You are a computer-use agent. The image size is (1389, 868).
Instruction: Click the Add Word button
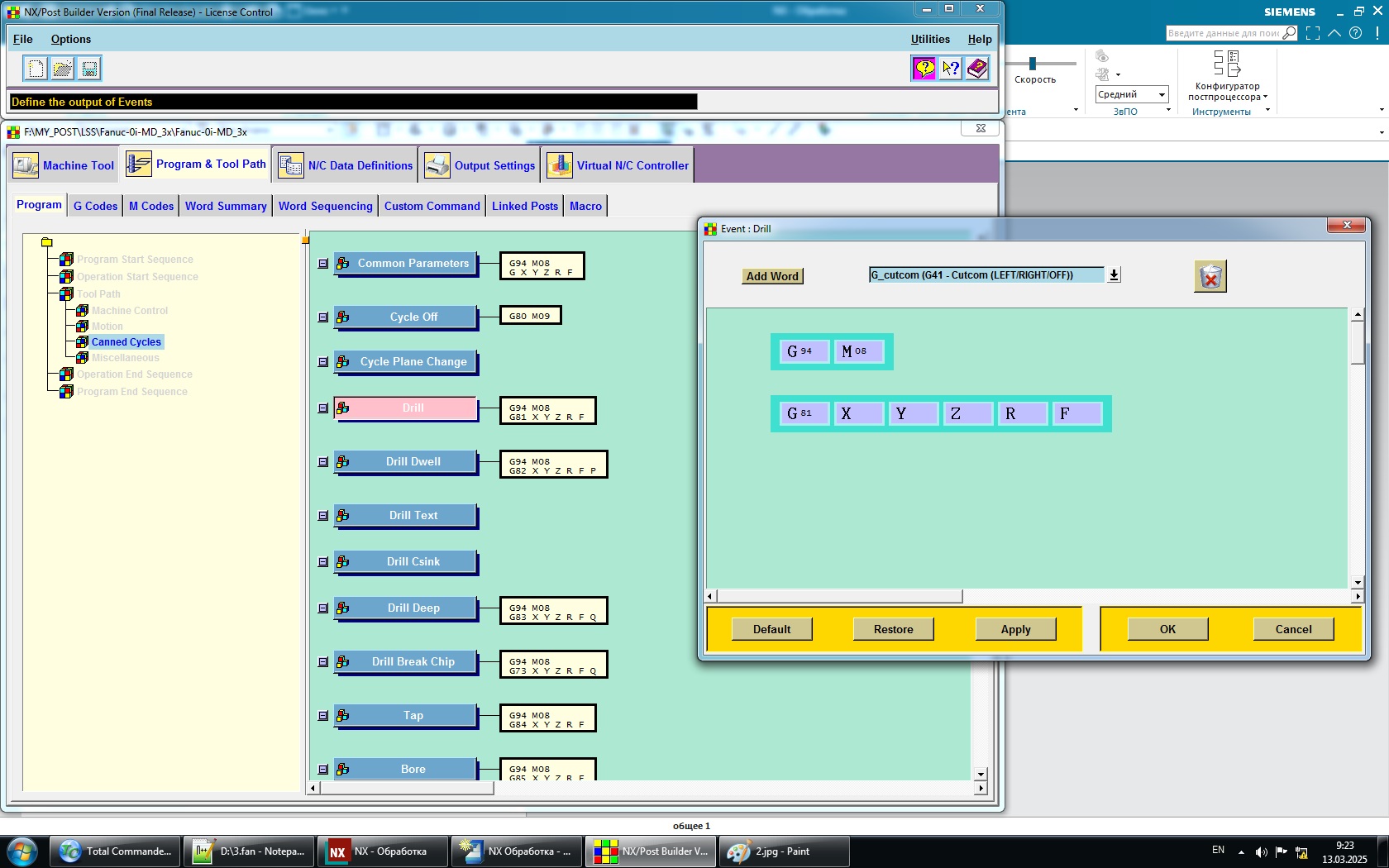(x=772, y=276)
